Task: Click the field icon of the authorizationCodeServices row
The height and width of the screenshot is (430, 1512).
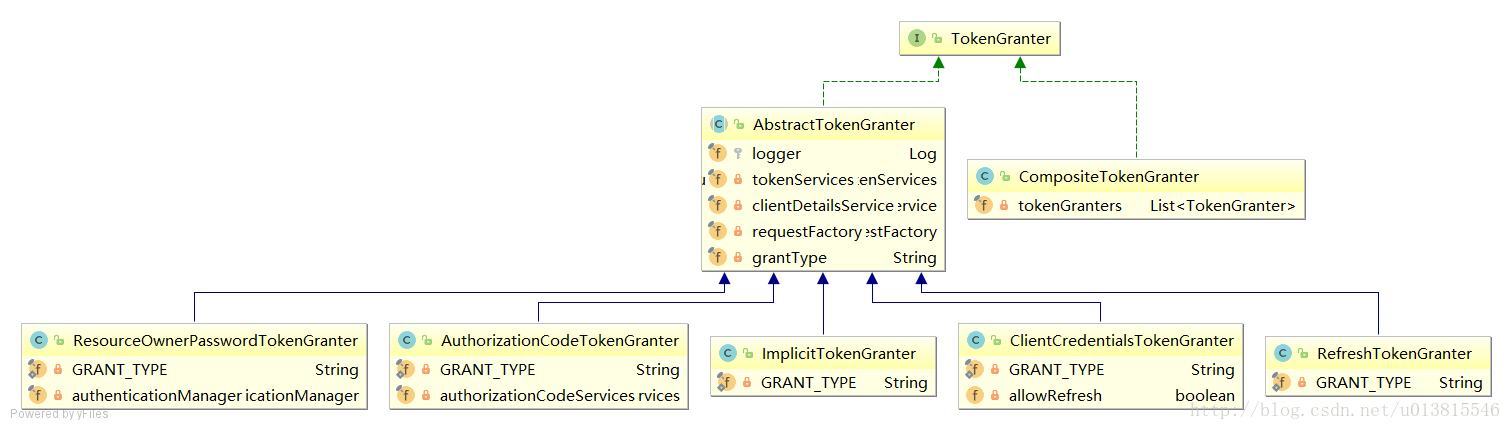Action: click(x=406, y=396)
